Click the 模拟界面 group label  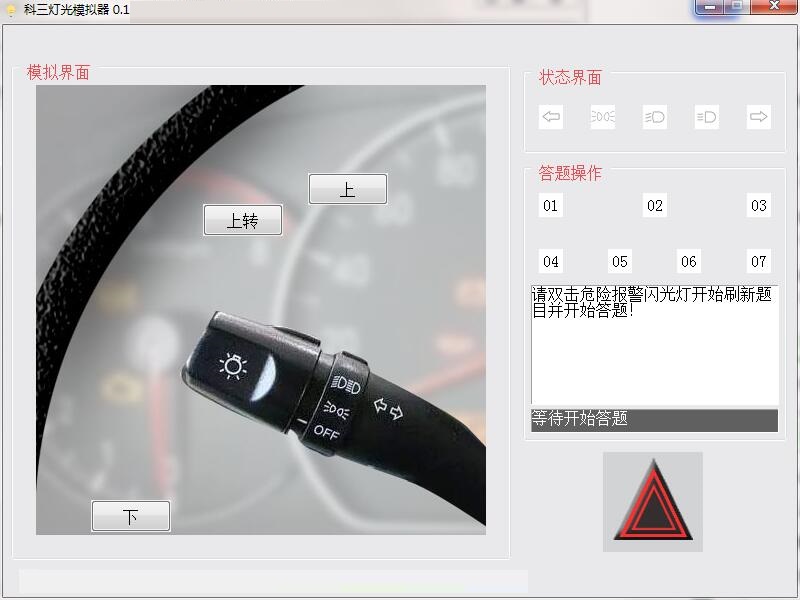[58, 73]
